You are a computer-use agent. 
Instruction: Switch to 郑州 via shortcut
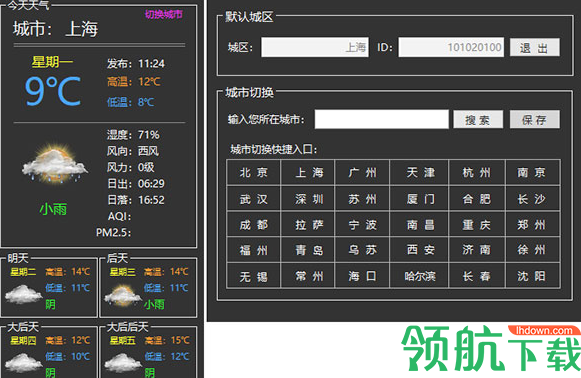click(x=533, y=225)
